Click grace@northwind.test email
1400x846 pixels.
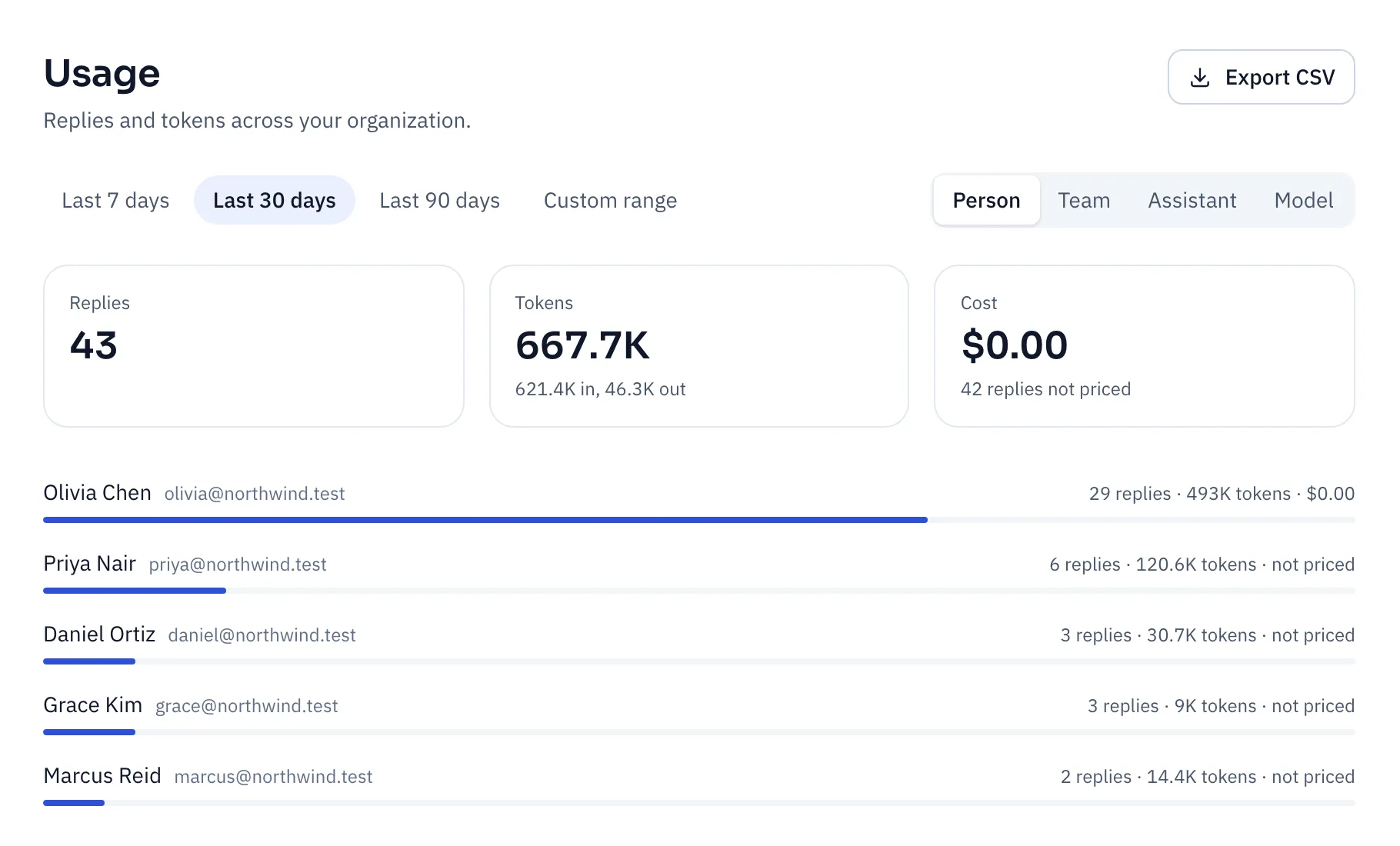tap(247, 706)
